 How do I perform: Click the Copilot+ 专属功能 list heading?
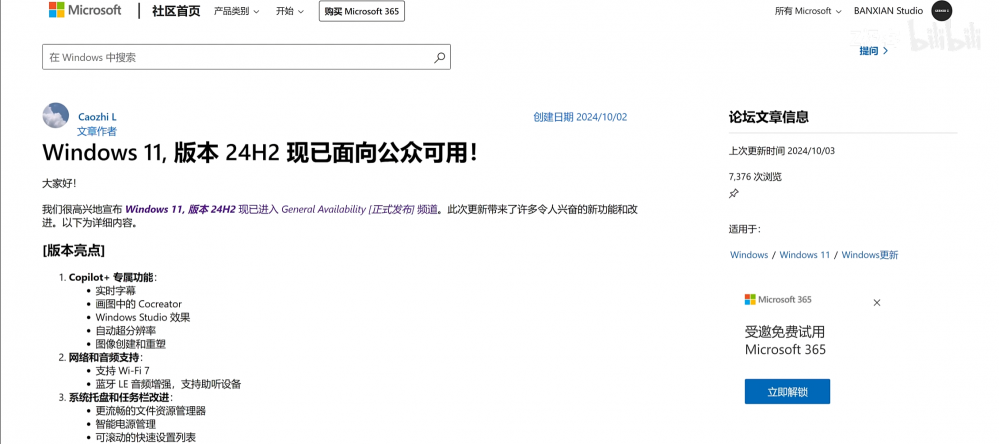click(x=111, y=277)
